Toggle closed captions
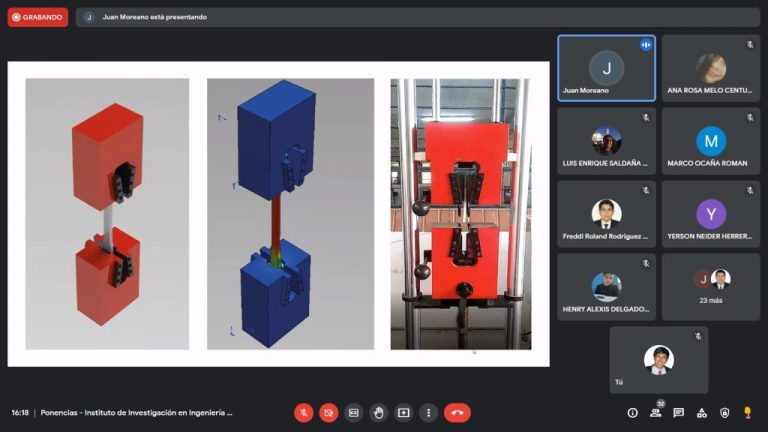 pos(354,412)
